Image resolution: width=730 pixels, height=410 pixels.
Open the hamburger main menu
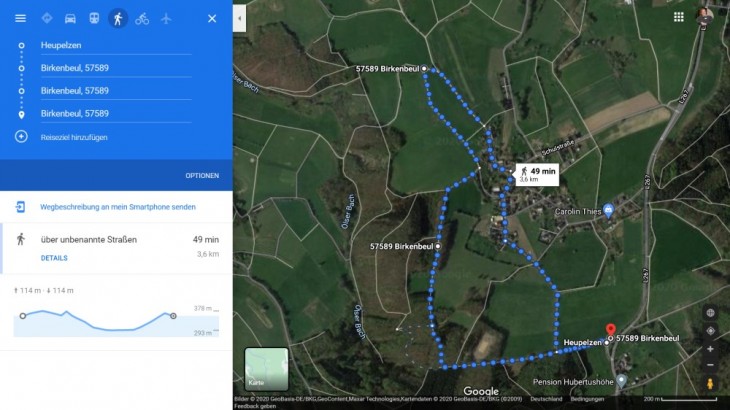pyautogui.click(x=20, y=18)
